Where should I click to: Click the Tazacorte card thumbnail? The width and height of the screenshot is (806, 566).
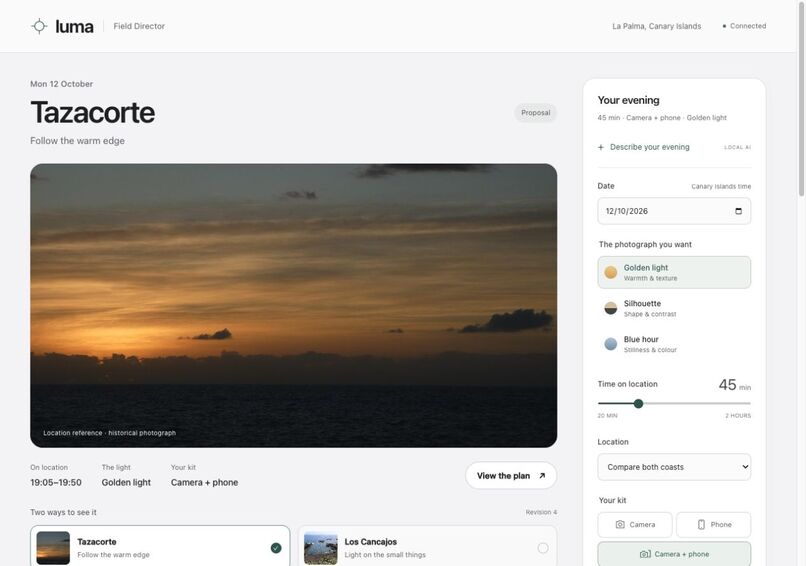coord(53,548)
